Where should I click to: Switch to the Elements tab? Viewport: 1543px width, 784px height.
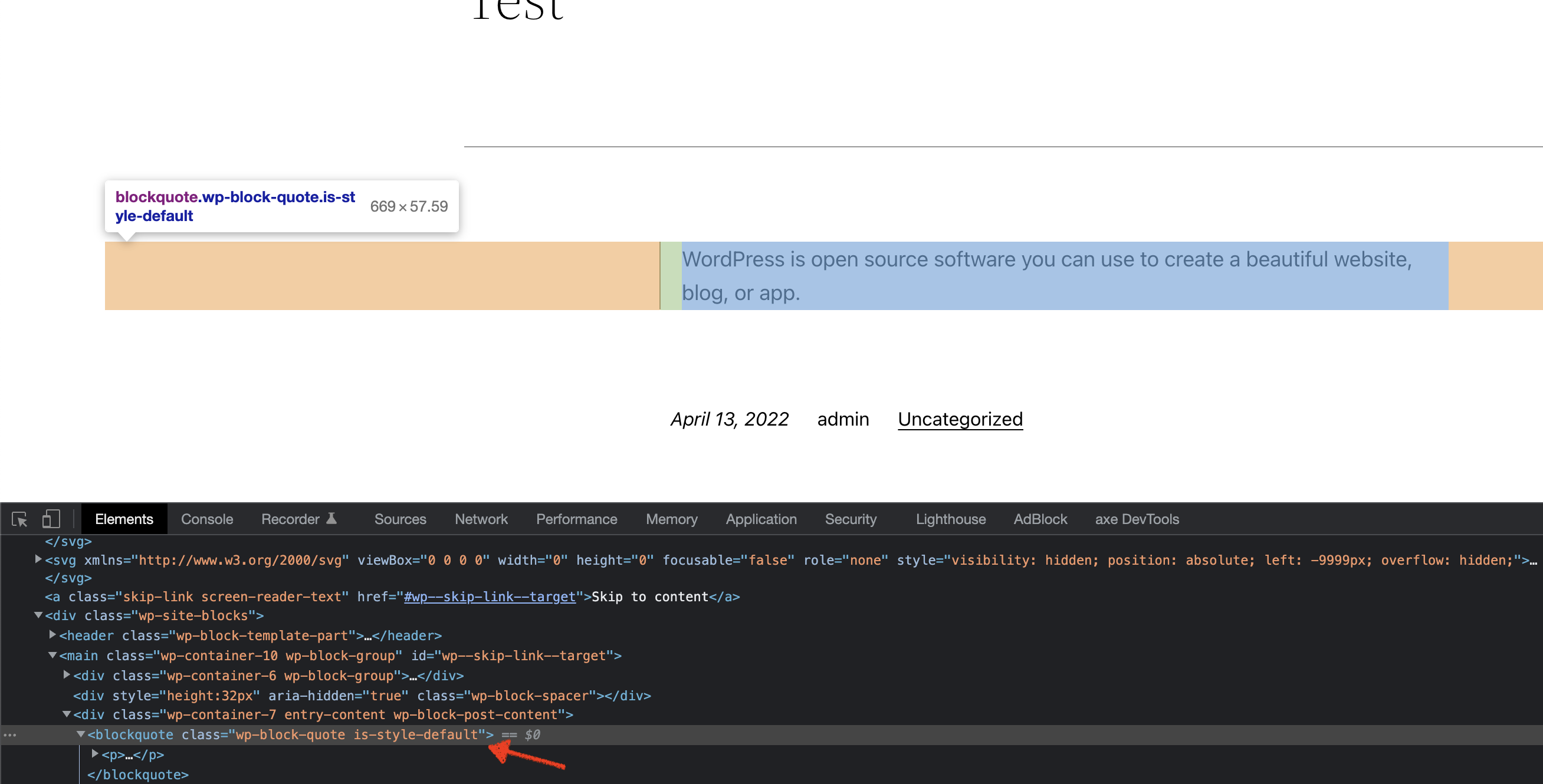click(x=124, y=519)
